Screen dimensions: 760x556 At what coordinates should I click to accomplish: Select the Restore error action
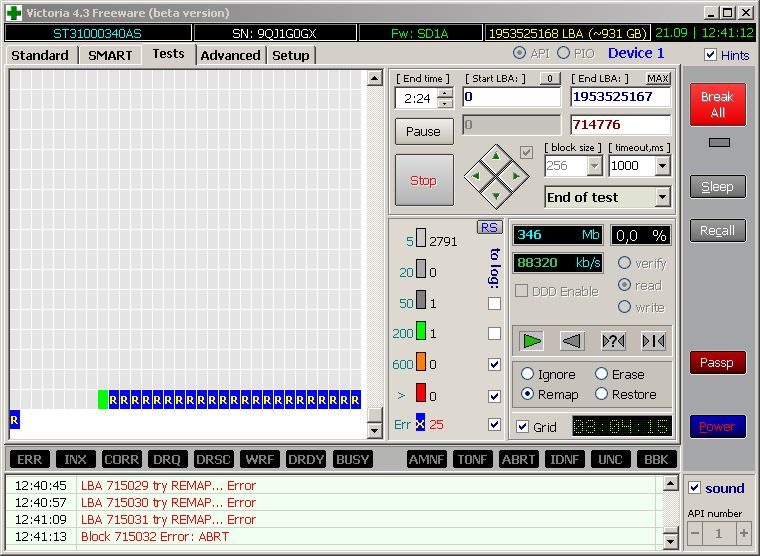tap(601, 394)
